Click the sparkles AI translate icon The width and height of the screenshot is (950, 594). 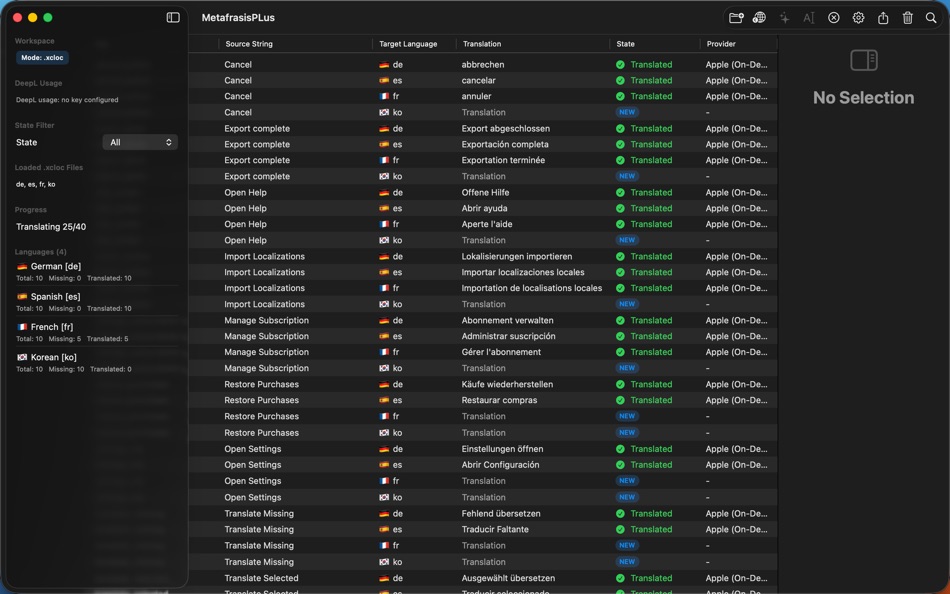coord(785,18)
